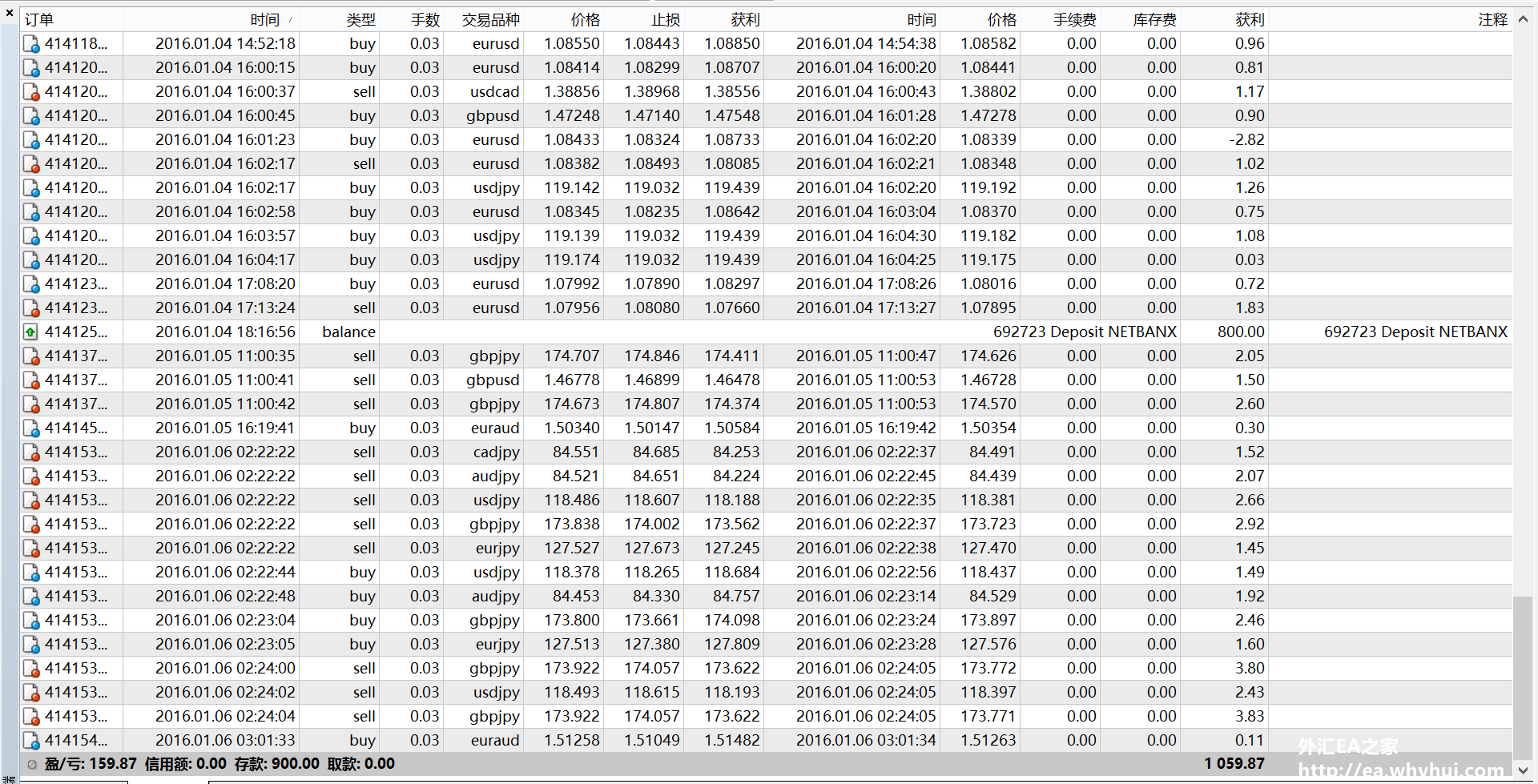The image size is (1538, 784).
Task: Click the 盈/亏: 159.87 summary text
Action: [91, 764]
